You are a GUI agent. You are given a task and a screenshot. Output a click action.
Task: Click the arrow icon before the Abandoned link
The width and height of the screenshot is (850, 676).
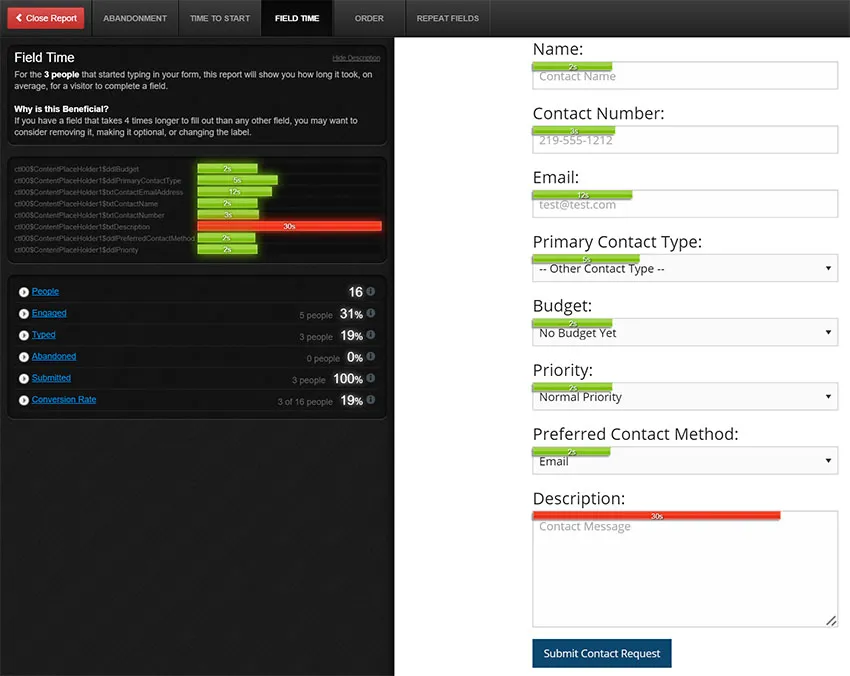23,357
